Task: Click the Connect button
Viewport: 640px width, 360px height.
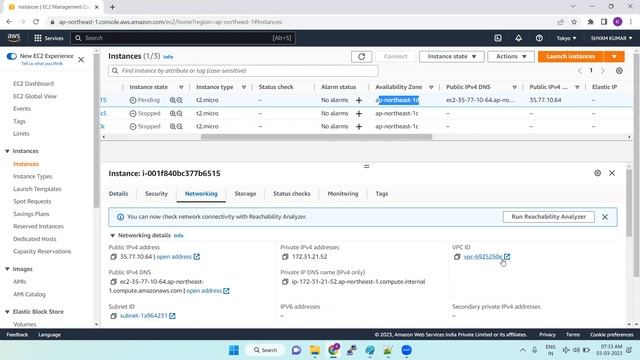Action: point(395,56)
